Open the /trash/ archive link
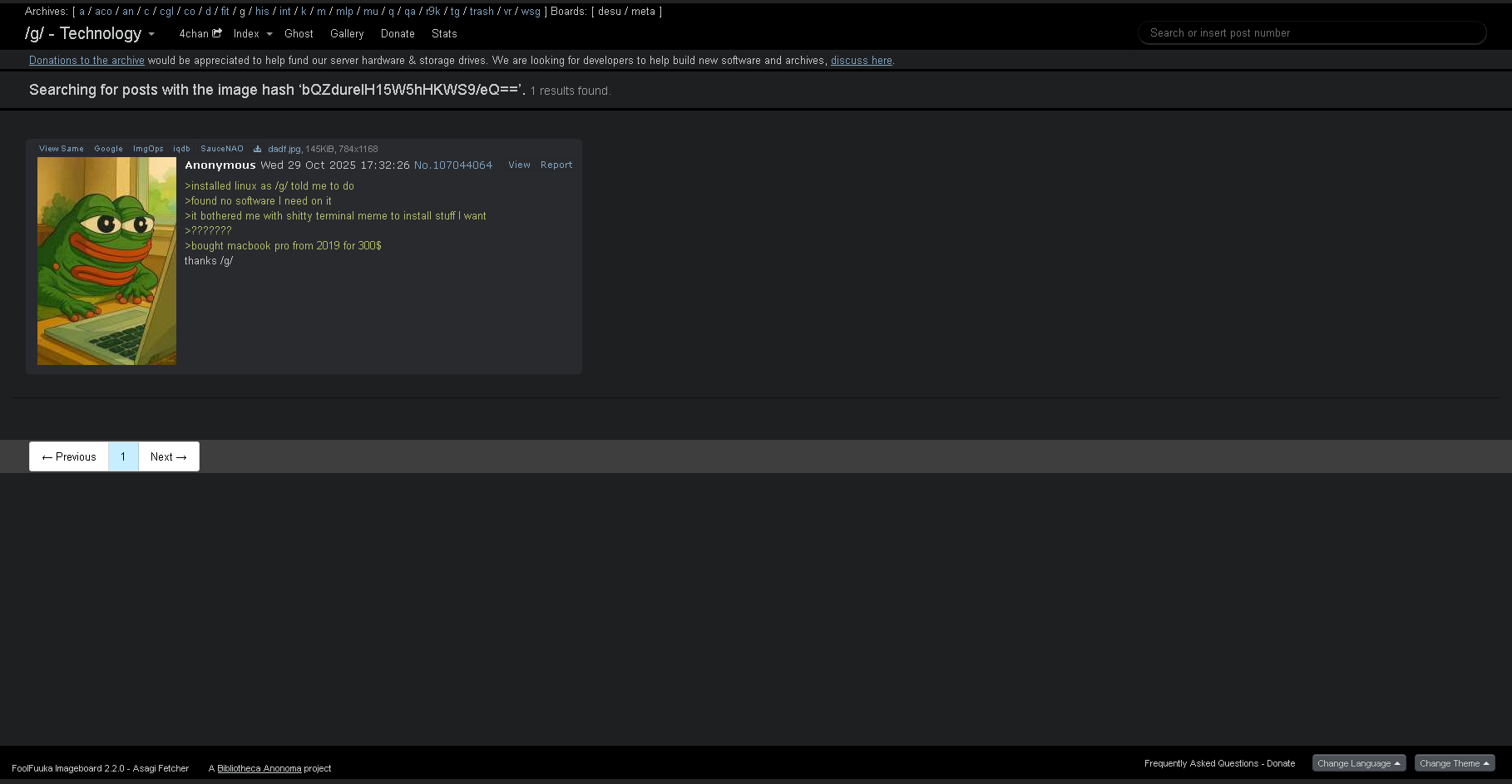Screen dimensions: 1512x784 point(482,12)
